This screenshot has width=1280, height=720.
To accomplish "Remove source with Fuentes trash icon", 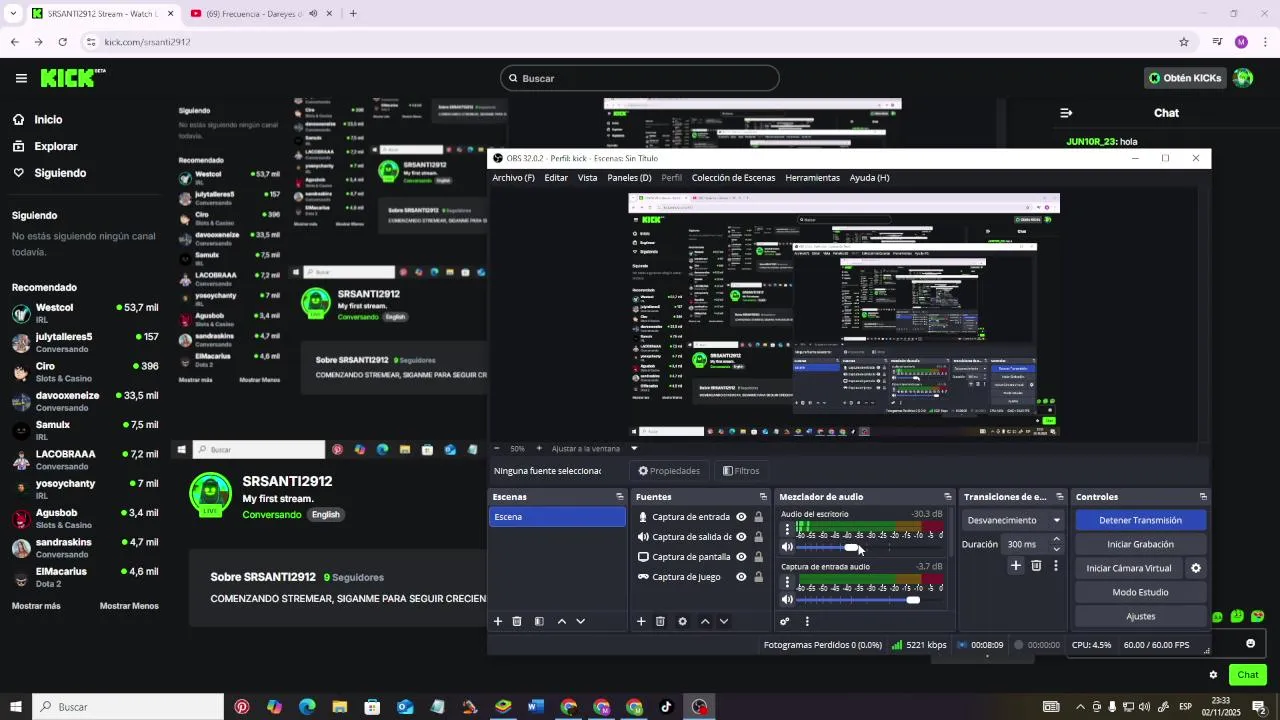I will 660,621.
